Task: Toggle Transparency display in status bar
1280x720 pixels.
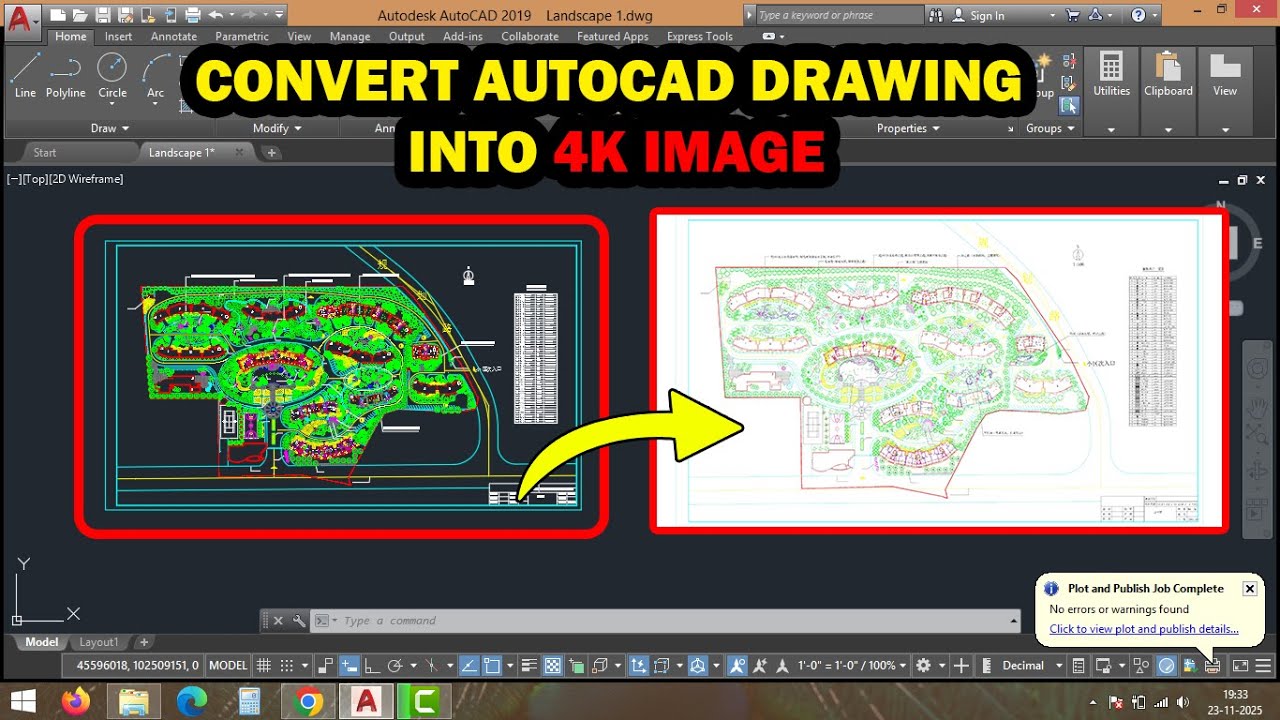Action: (x=552, y=665)
